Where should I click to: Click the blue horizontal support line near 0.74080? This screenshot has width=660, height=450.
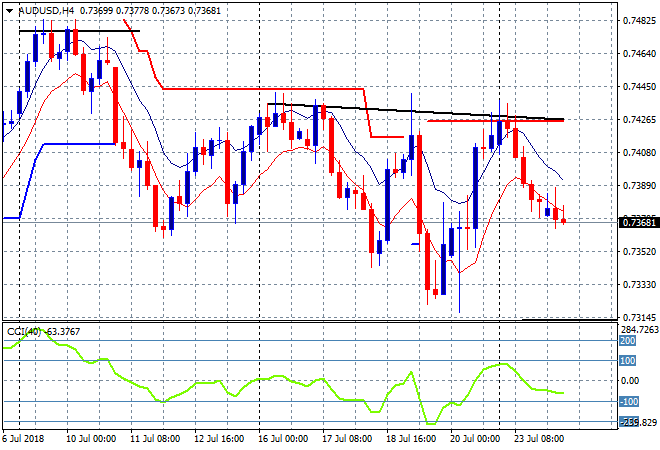click(x=80, y=144)
